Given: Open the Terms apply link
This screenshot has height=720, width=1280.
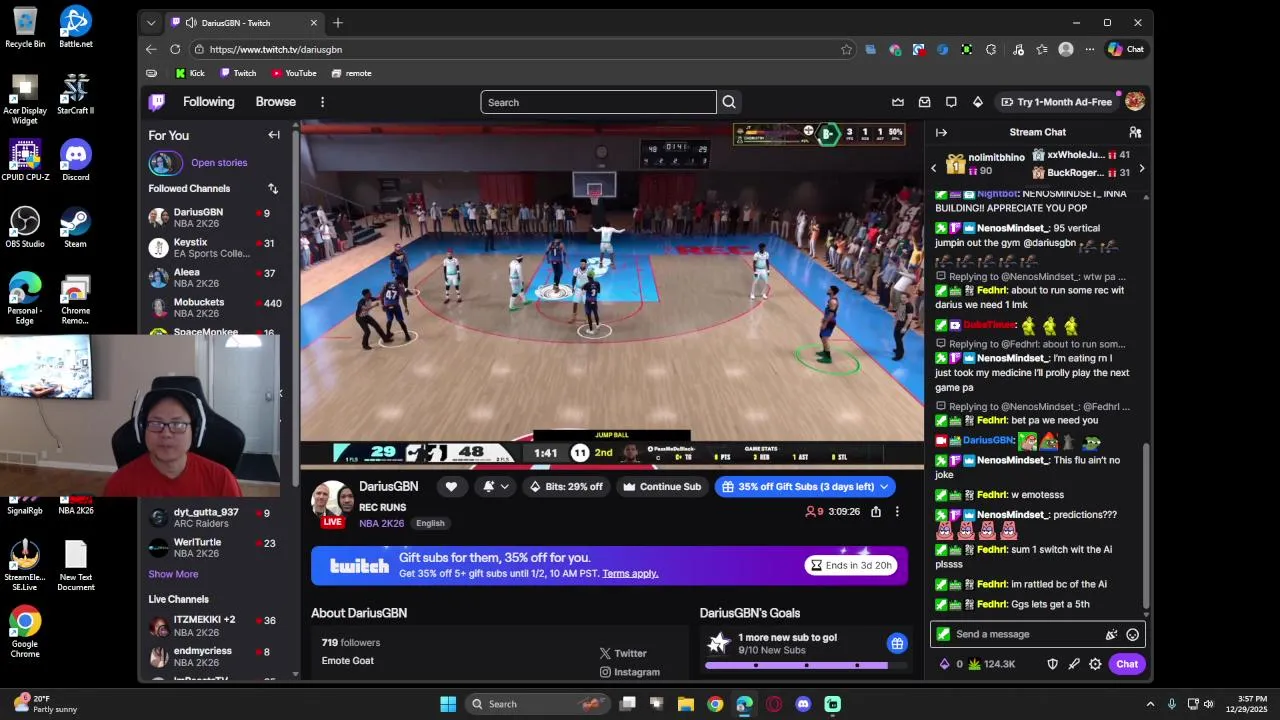Looking at the screenshot, I should coord(630,574).
